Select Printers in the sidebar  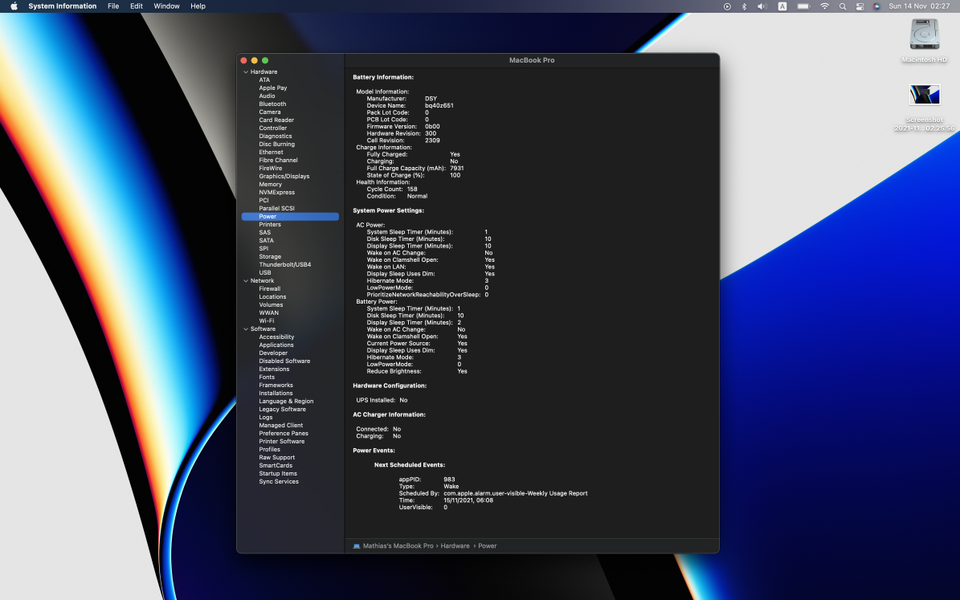pos(269,225)
